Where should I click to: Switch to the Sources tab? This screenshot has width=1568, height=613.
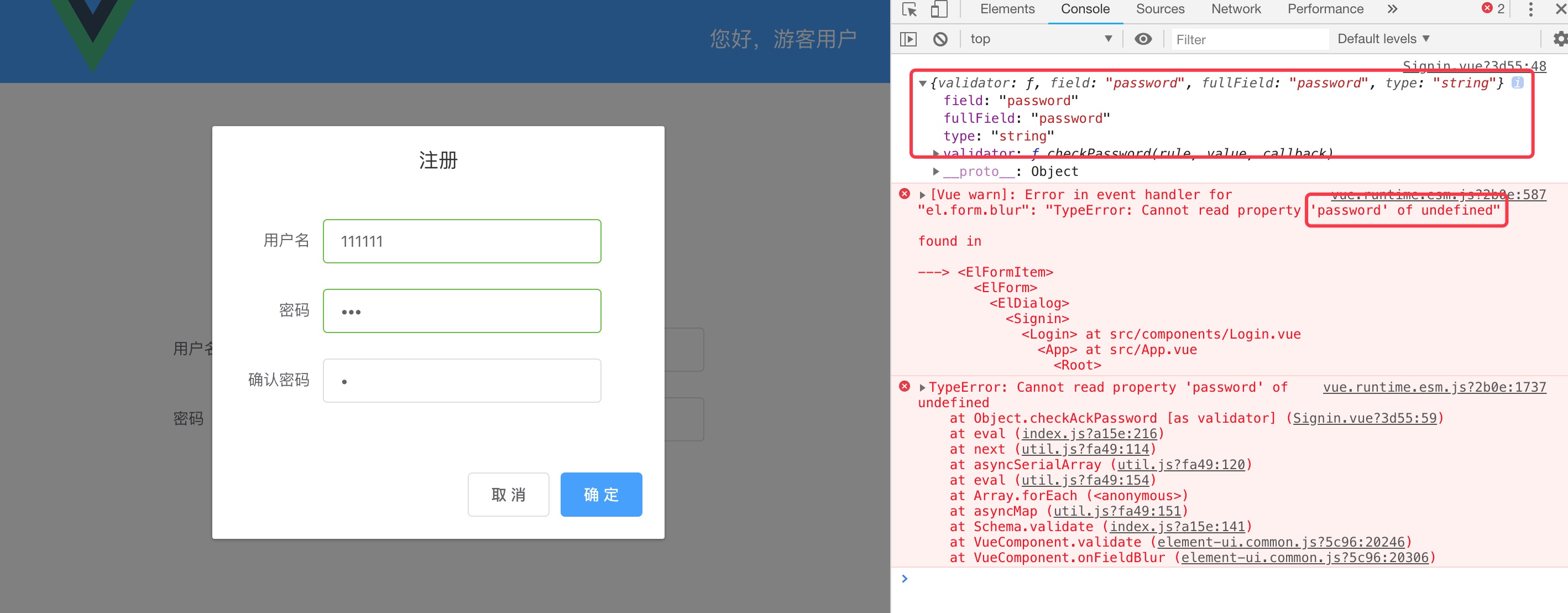tap(1159, 9)
